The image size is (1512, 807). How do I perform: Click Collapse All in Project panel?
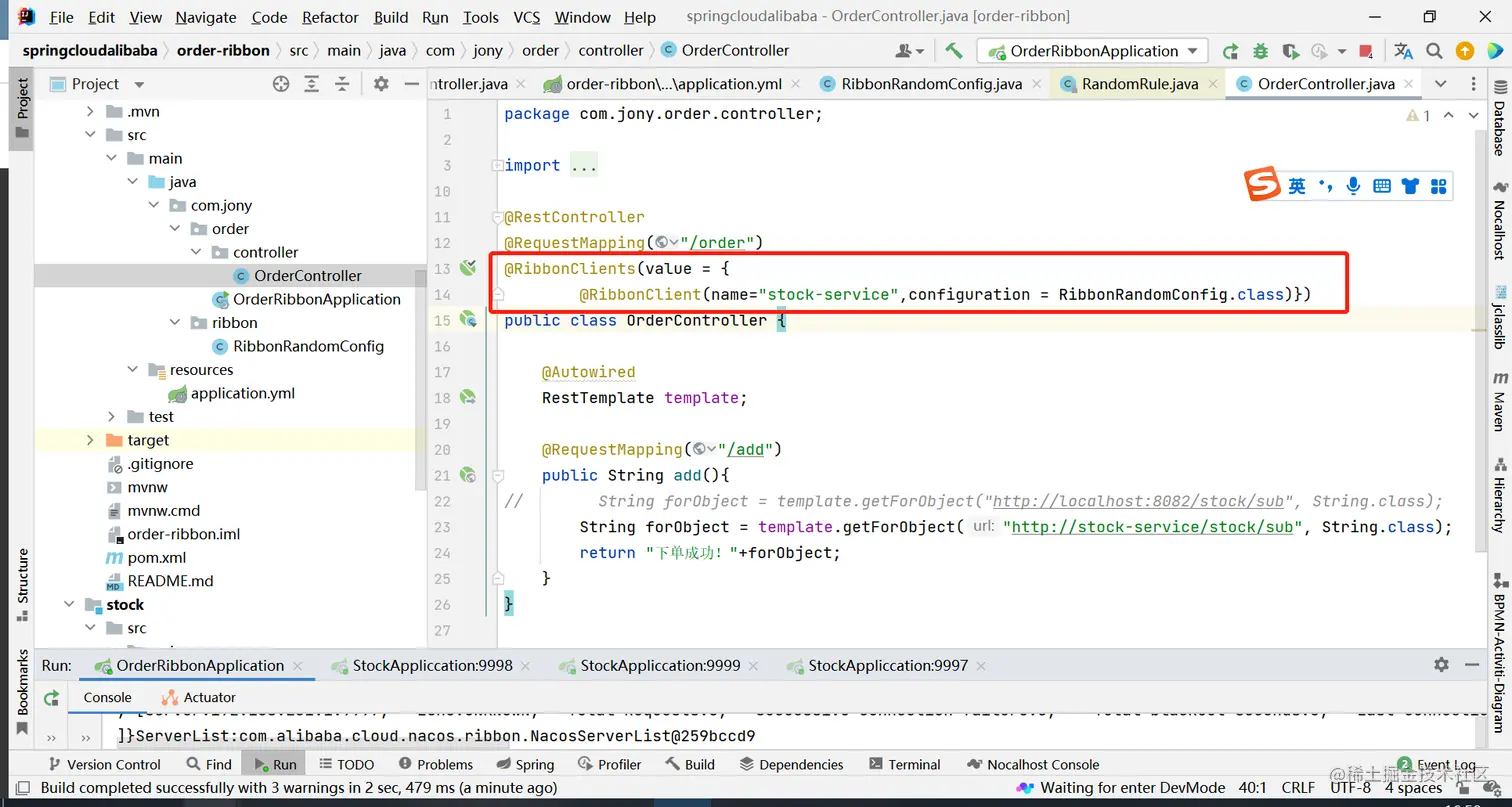click(342, 84)
